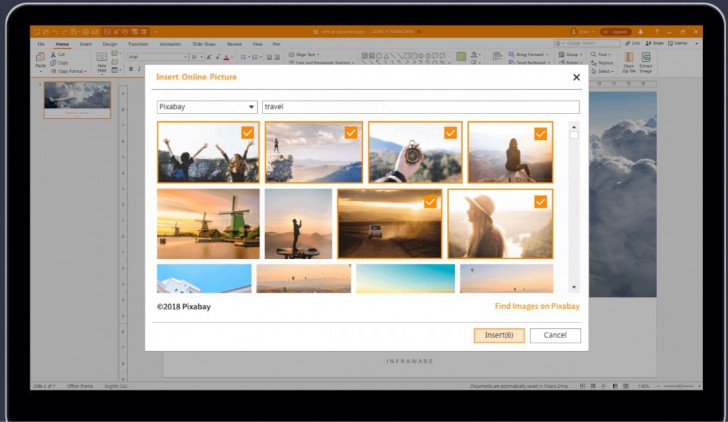Expand the Group dropdown in the ribbon
Screen dimensions: 728x422
click(581, 55)
